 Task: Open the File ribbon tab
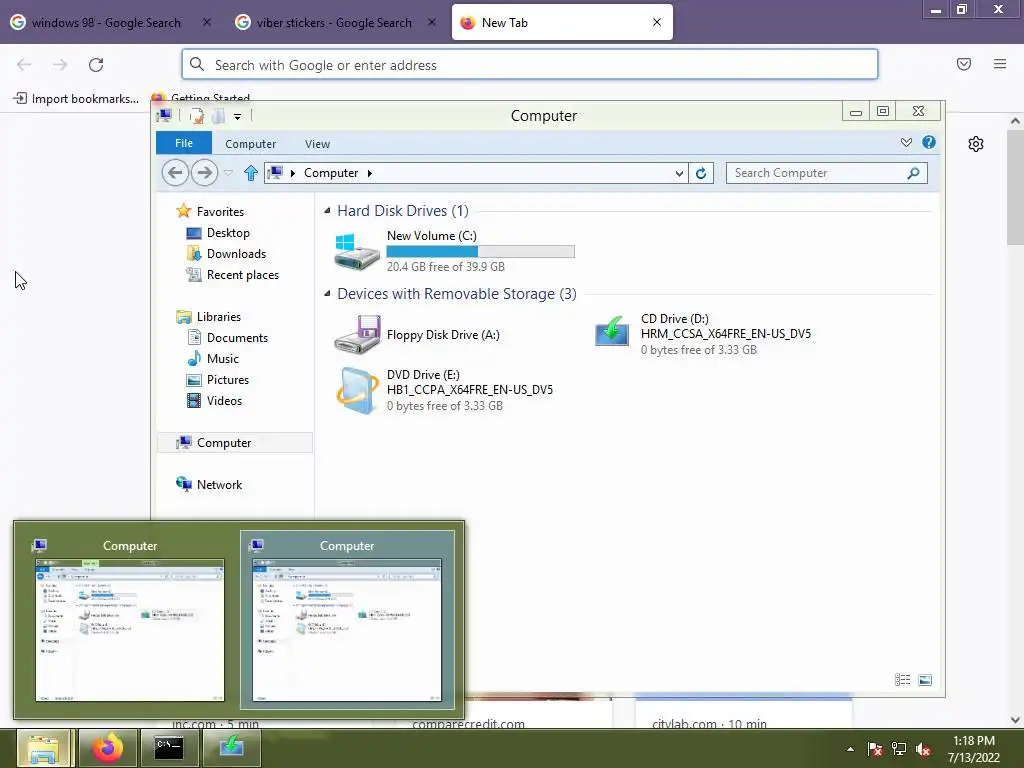point(184,143)
